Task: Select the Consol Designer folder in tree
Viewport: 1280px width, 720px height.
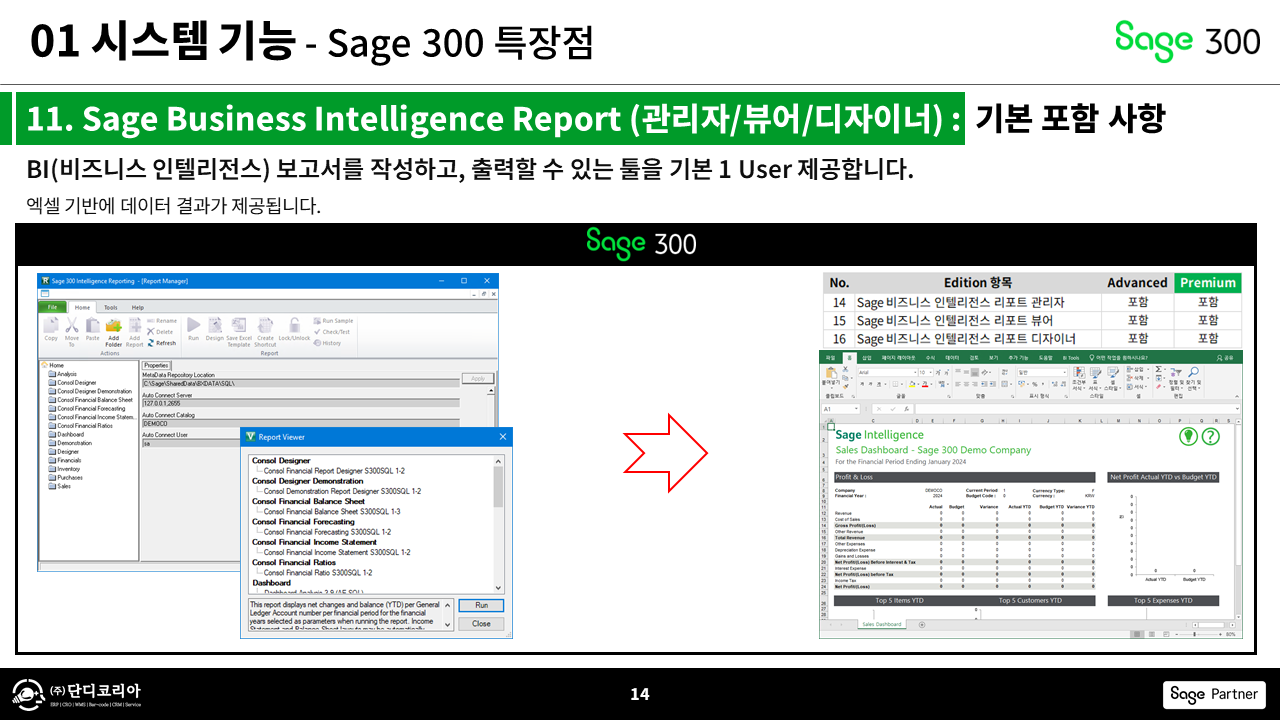Action: [73, 383]
